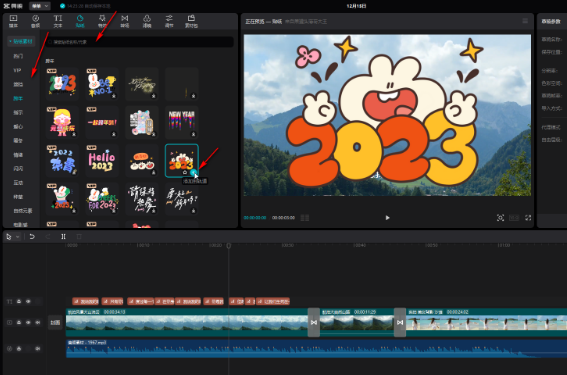The image size is (567, 375).
Task: Open the Adjust tab with sliders icon
Action: (169, 21)
